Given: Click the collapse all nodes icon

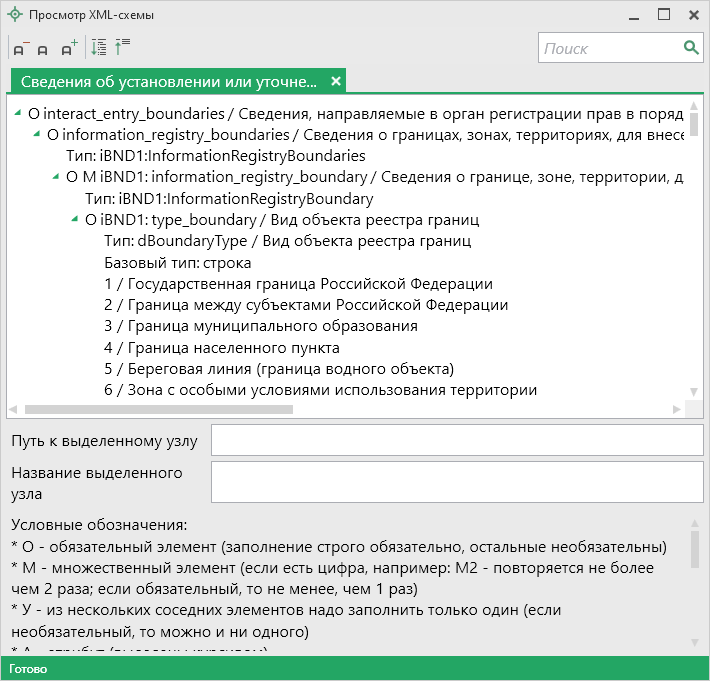Looking at the screenshot, I should click(122, 47).
